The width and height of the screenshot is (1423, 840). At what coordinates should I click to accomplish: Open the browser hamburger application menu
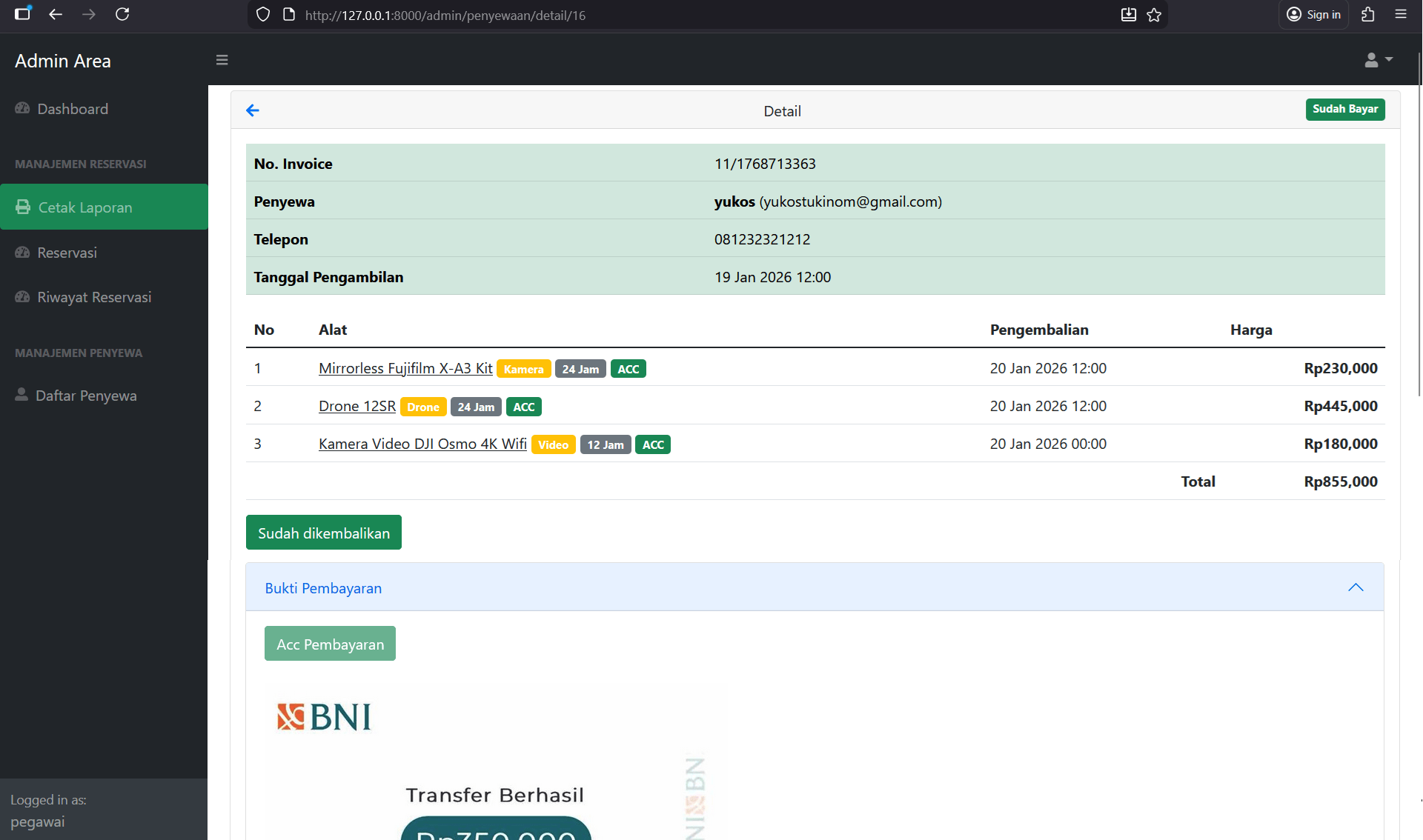pyautogui.click(x=1401, y=14)
